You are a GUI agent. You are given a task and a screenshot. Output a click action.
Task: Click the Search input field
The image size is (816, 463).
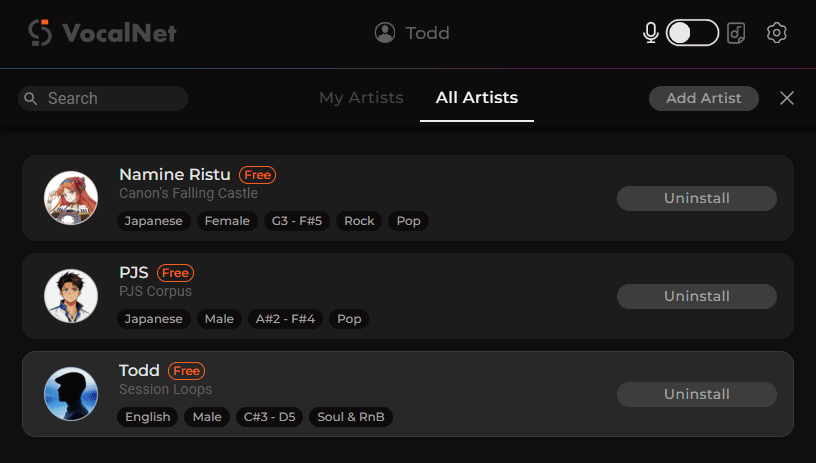(x=110, y=98)
